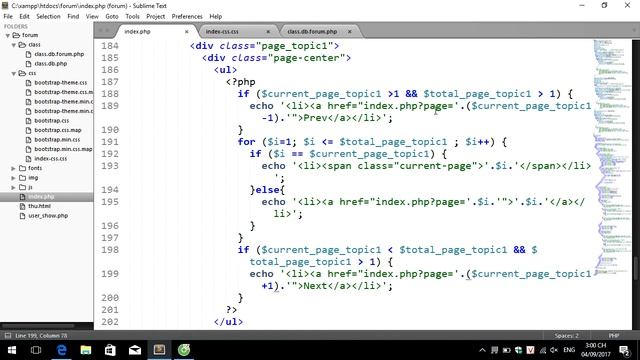The width and height of the screenshot is (640, 360).
Task: Click file icon beside thu.html
Action: (x=22, y=206)
